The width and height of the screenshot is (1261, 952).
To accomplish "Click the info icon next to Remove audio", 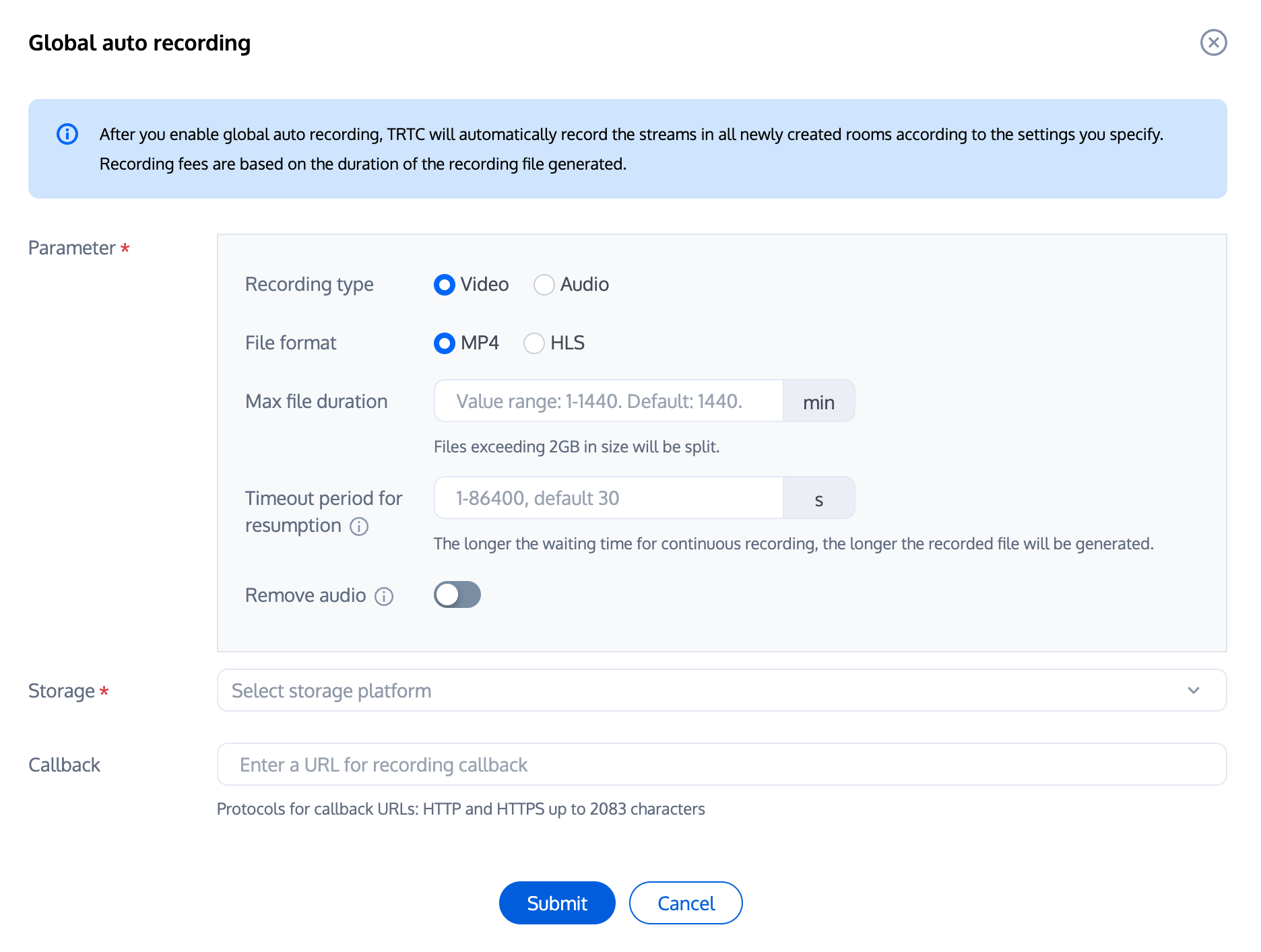I will click(384, 597).
